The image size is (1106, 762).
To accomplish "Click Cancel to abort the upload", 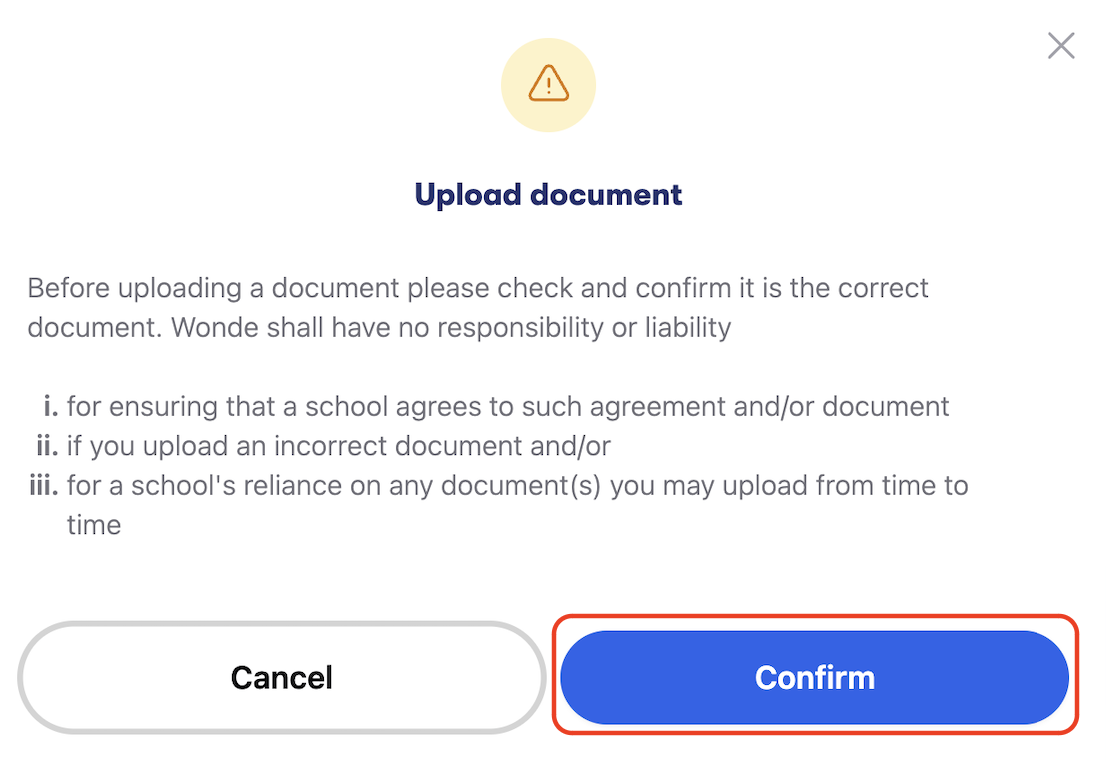I will point(281,677).
